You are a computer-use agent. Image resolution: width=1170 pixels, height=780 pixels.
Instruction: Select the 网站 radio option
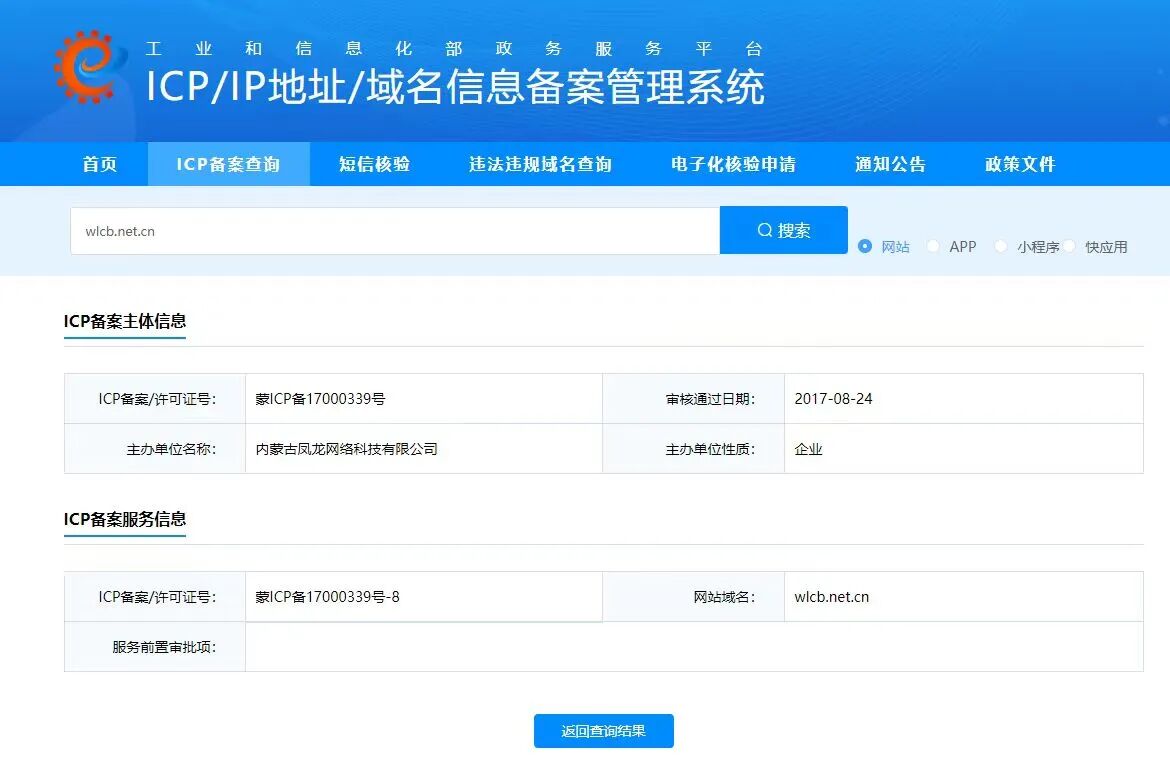click(x=865, y=246)
